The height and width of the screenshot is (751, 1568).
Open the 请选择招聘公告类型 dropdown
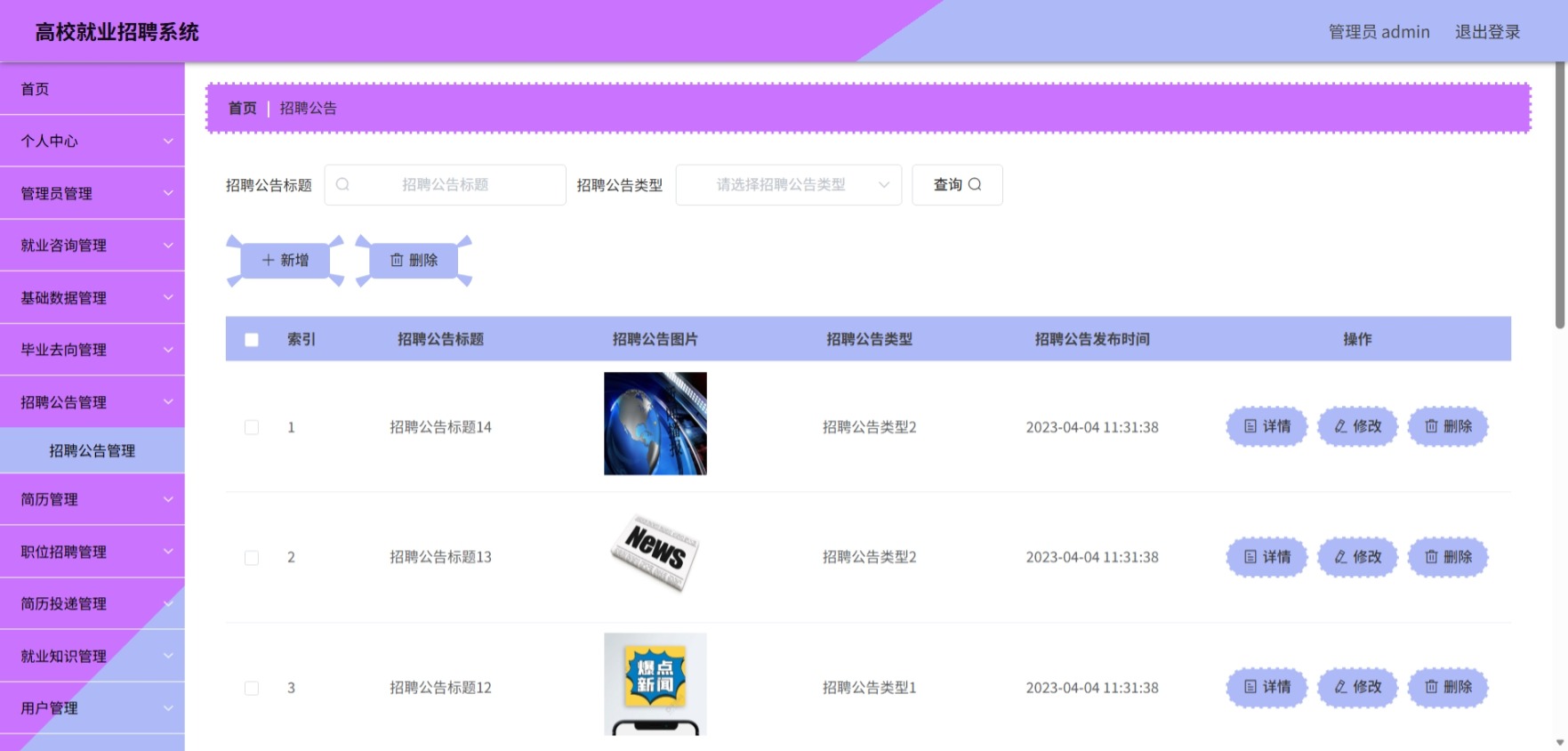[789, 185]
